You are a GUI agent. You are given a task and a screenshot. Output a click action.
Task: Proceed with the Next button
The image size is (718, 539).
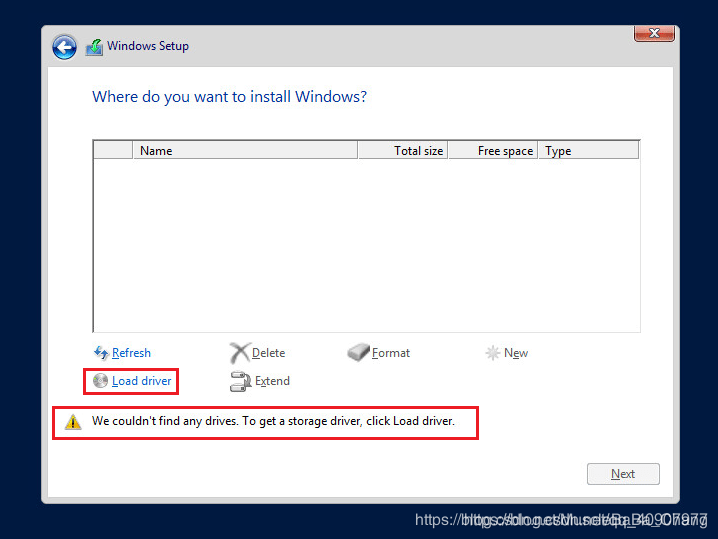(x=623, y=474)
